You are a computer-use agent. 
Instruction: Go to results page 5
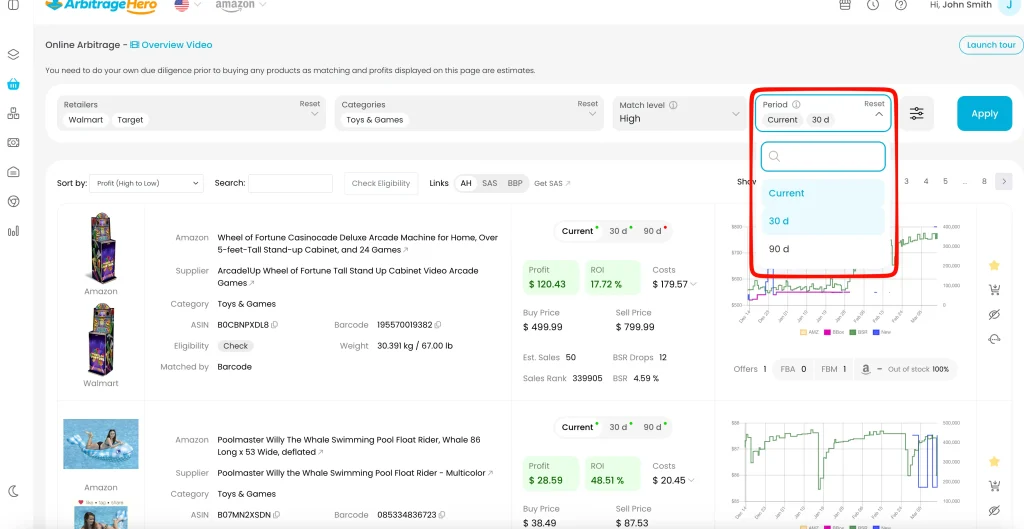click(x=945, y=182)
